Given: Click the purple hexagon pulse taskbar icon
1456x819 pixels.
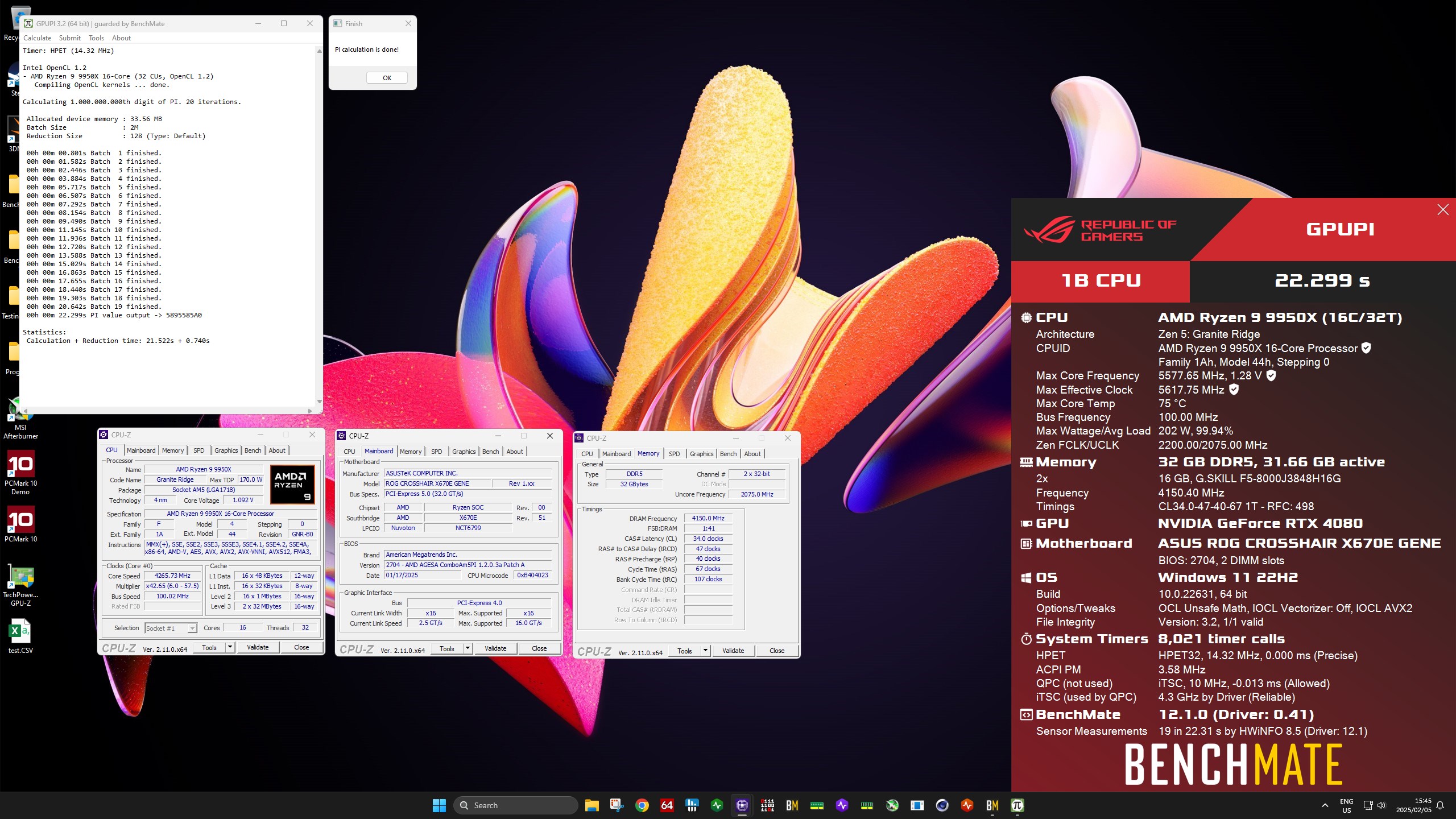Looking at the screenshot, I should pos(842,805).
